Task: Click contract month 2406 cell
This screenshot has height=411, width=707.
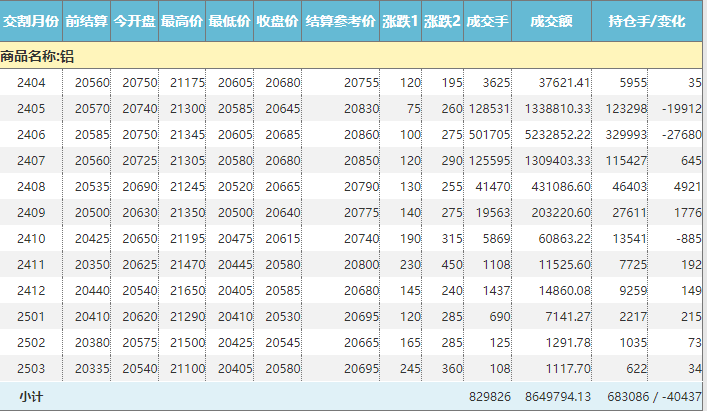Action: coord(31,134)
